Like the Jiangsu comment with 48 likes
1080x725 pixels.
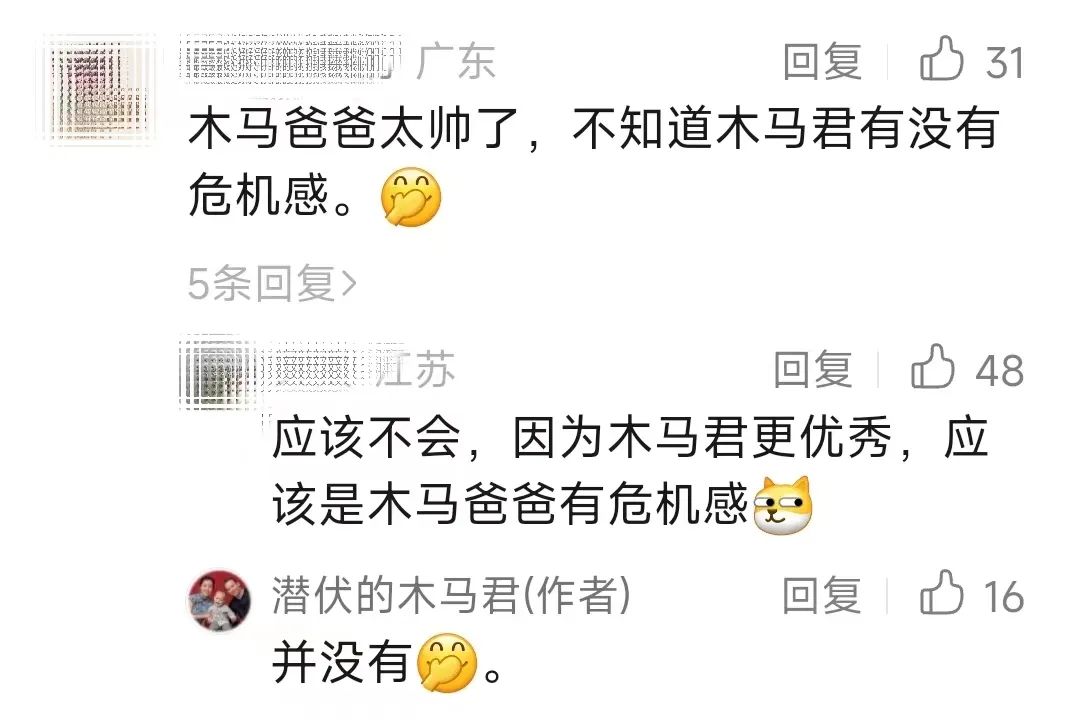pyautogui.click(x=933, y=367)
